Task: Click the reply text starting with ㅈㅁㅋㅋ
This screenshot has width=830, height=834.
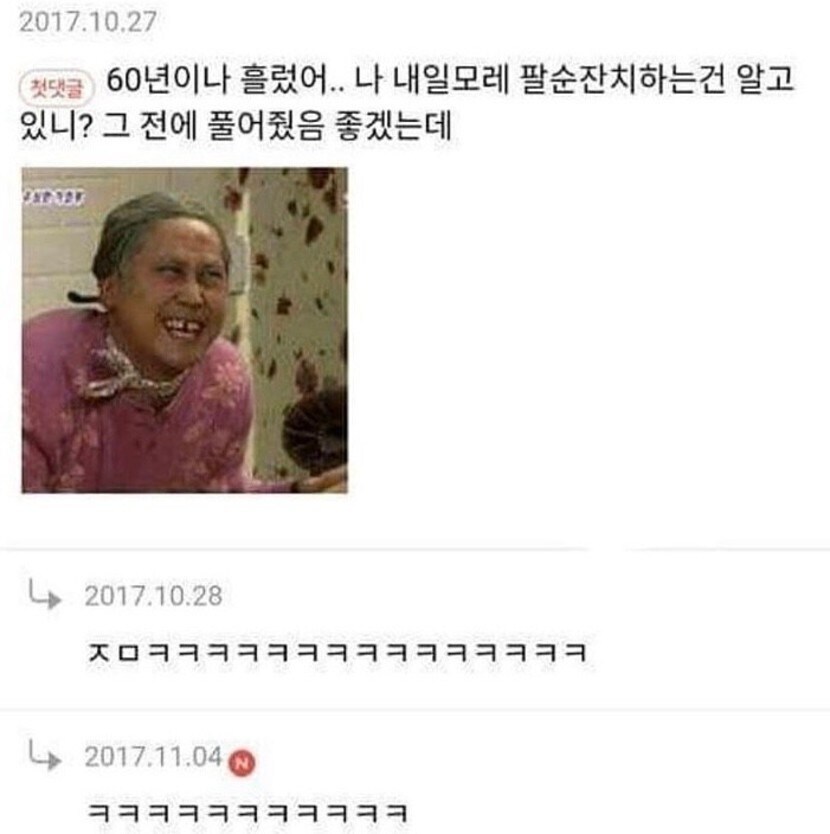Action: [337, 652]
